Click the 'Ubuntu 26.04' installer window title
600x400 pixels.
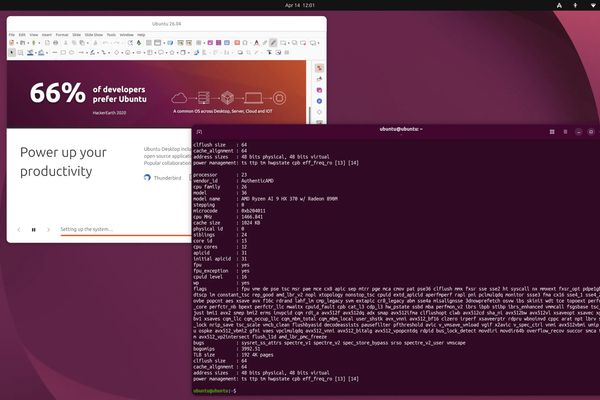point(166,24)
